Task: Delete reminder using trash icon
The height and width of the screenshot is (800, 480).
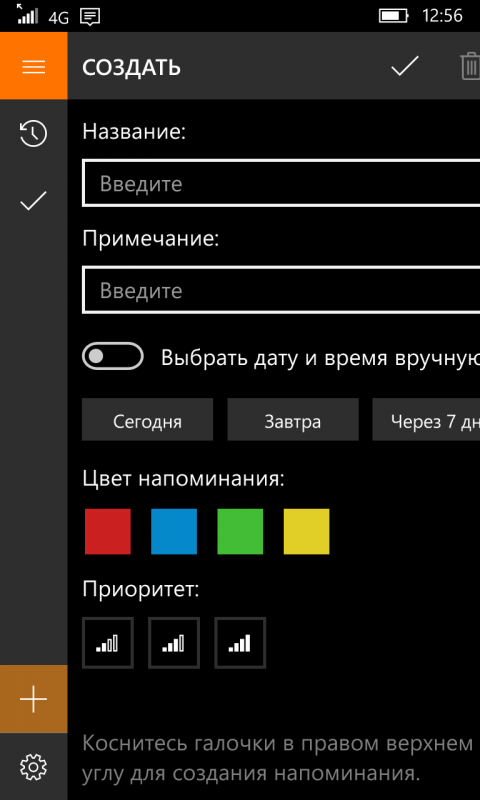Action: [x=470, y=66]
